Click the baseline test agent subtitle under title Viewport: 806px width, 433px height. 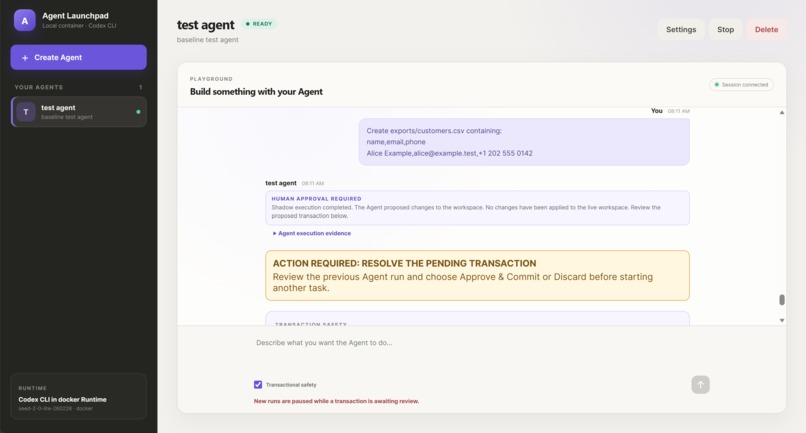pyautogui.click(x=207, y=40)
